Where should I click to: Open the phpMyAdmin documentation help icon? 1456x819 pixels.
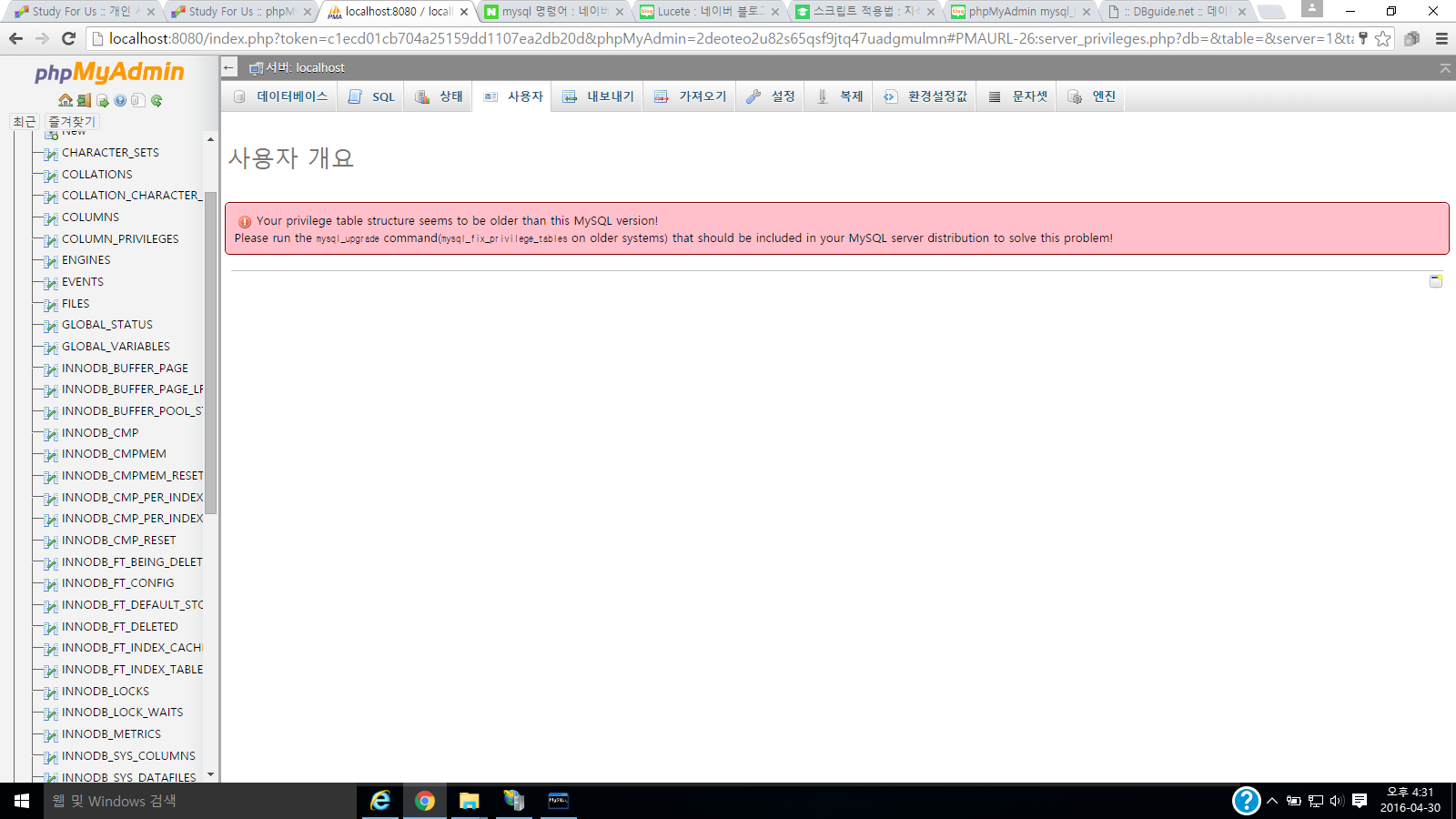(120, 100)
